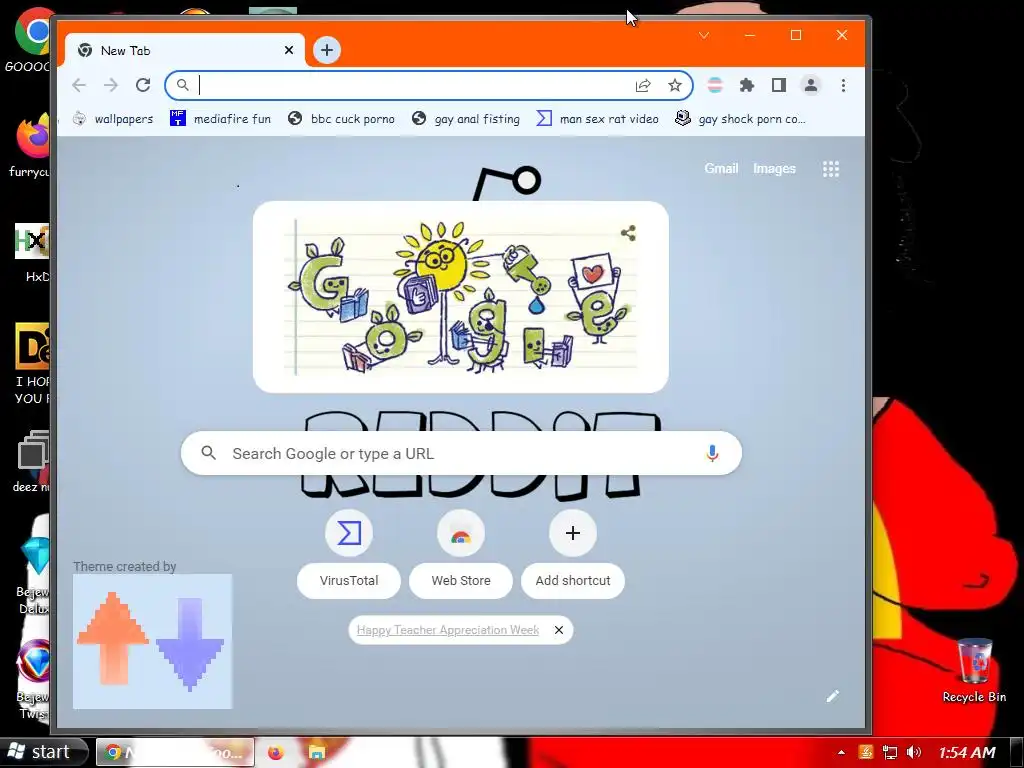Viewport: 1024px width, 768px height.
Task: Open the Web Store shortcut icon
Action: click(x=460, y=534)
